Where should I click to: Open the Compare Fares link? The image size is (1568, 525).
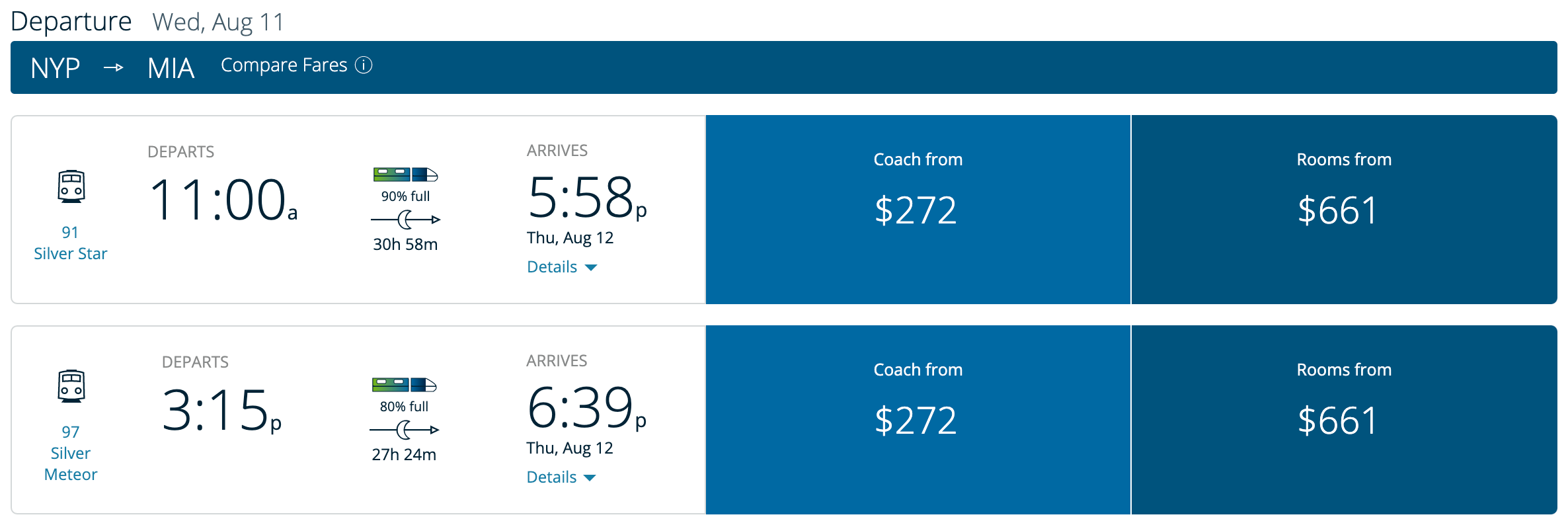(x=284, y=65)
